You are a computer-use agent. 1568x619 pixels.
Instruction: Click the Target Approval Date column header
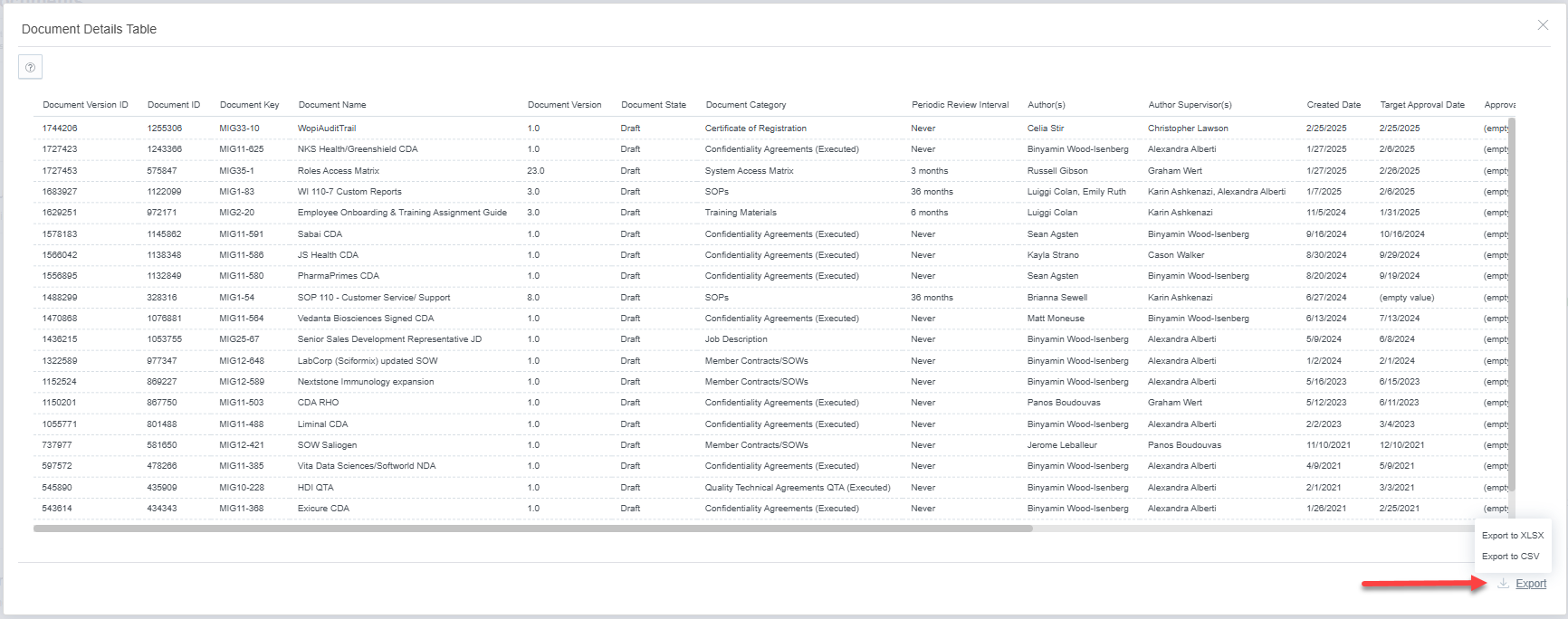click(1422, 105)
